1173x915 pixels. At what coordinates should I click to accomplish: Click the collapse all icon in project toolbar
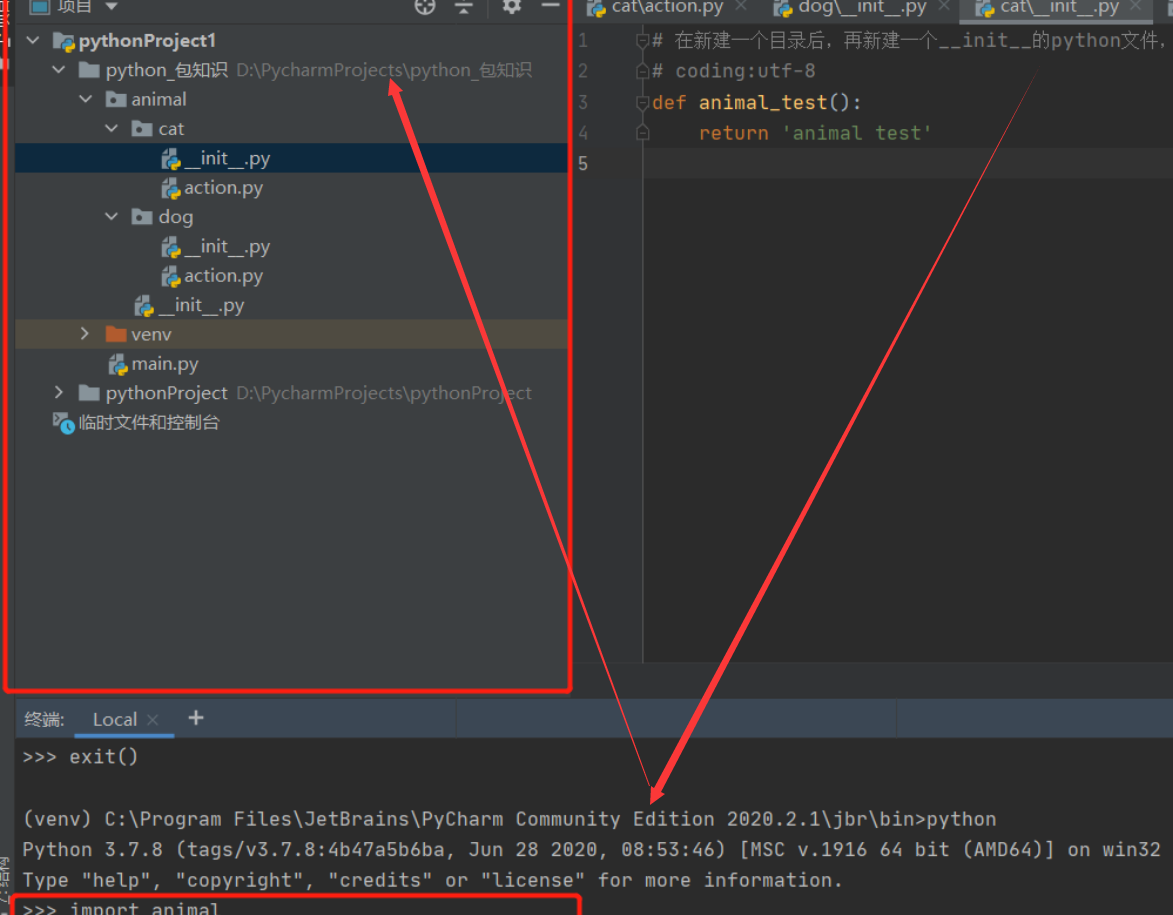click(464, 7)
